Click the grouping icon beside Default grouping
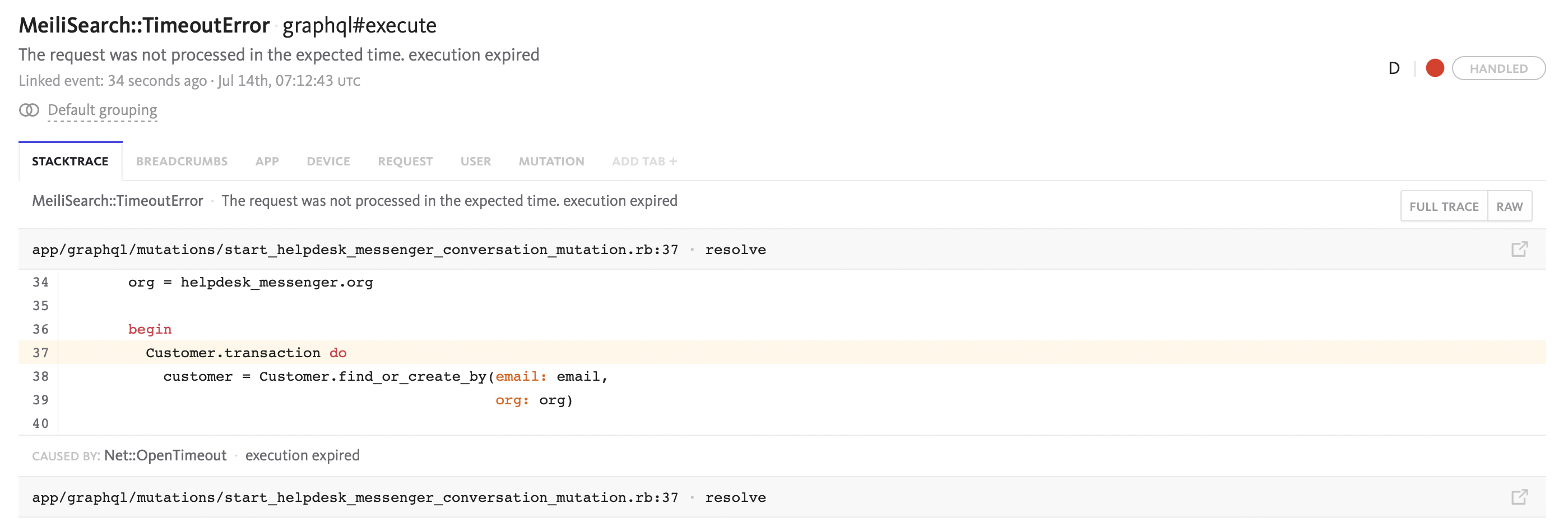The width and height of the screenshot is (1568, 526). [x=29, y=110]
